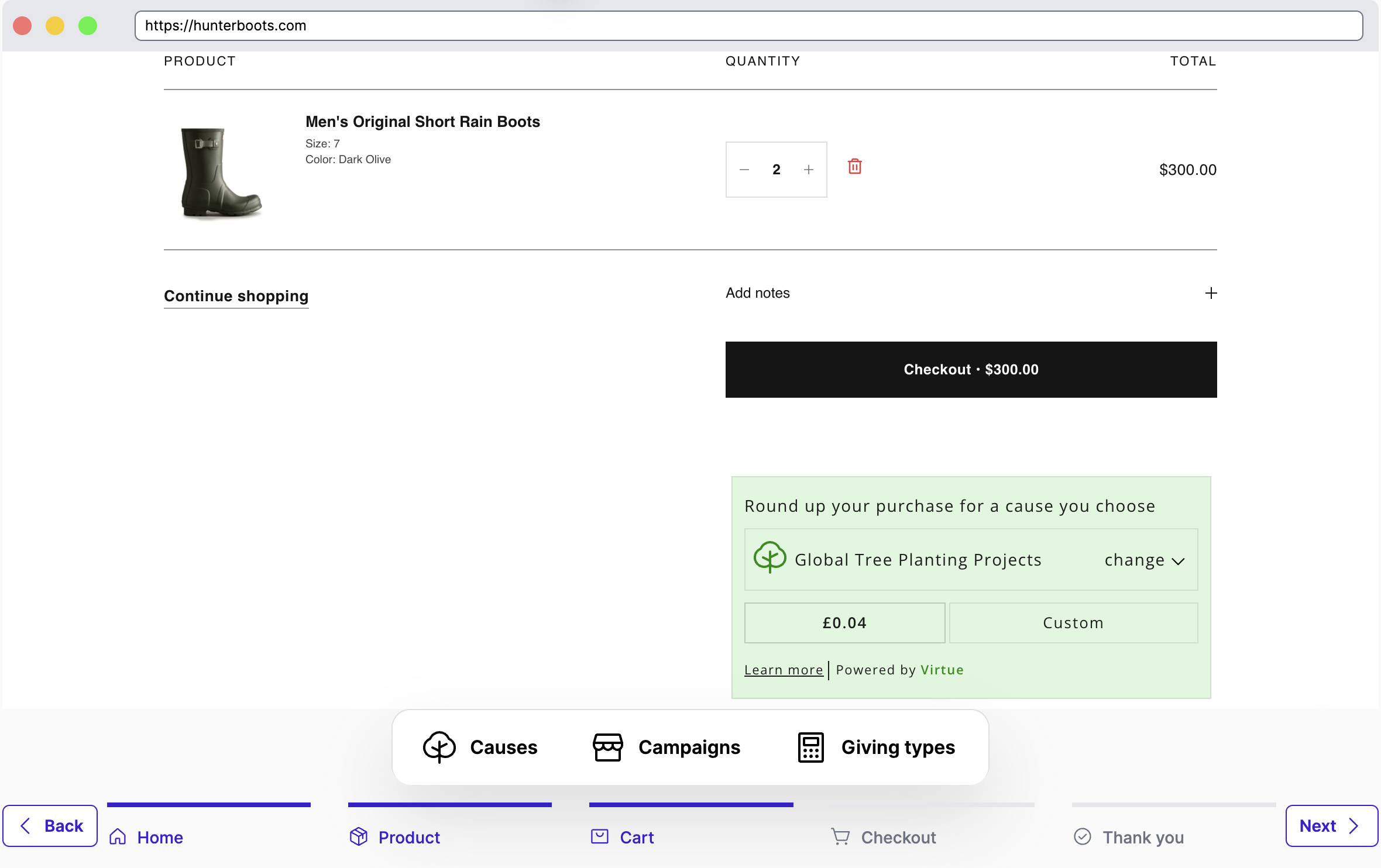
Task: Open Giving types via the calculator icon
Action: [x=810, y=746]
